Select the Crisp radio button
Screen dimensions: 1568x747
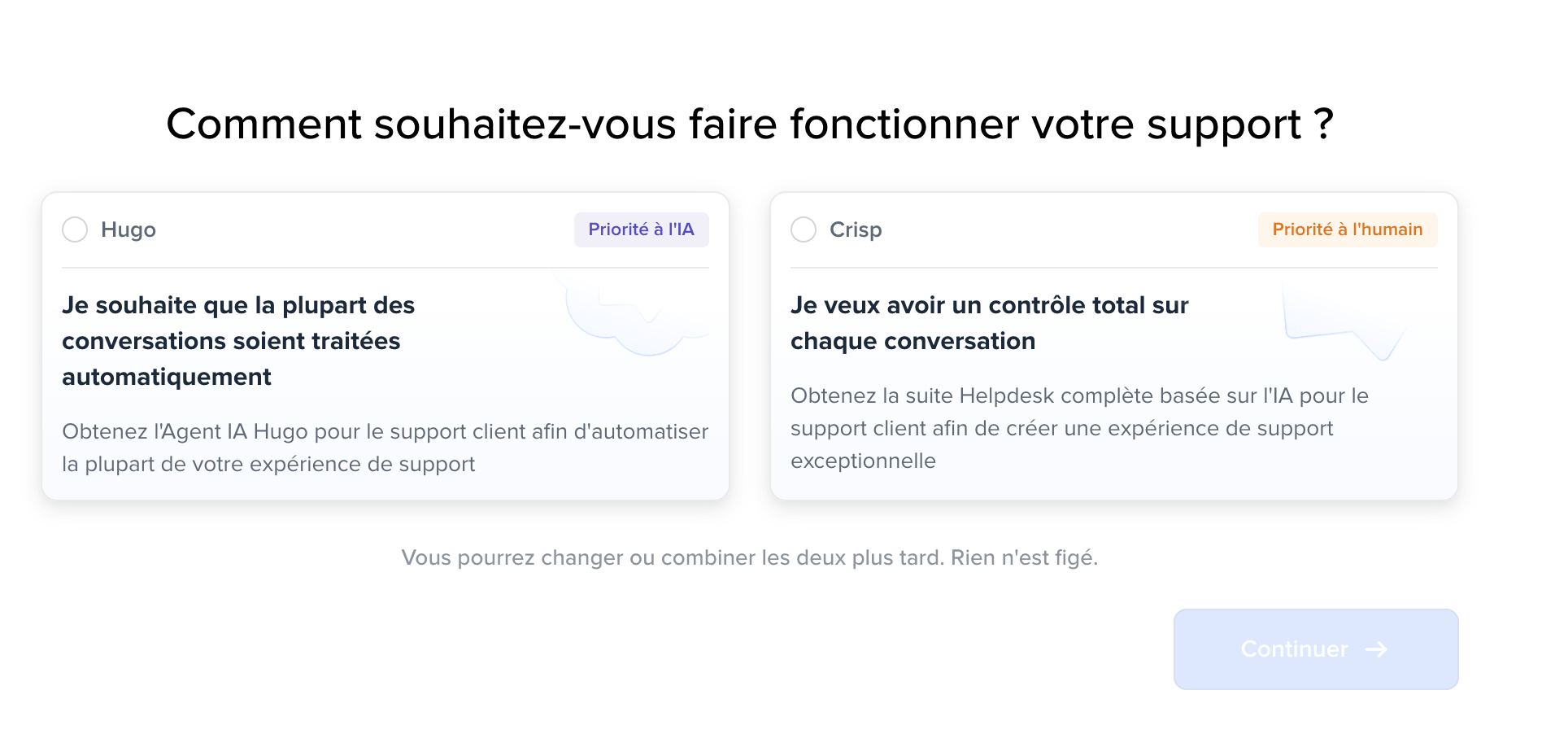[x=804, y=229]
